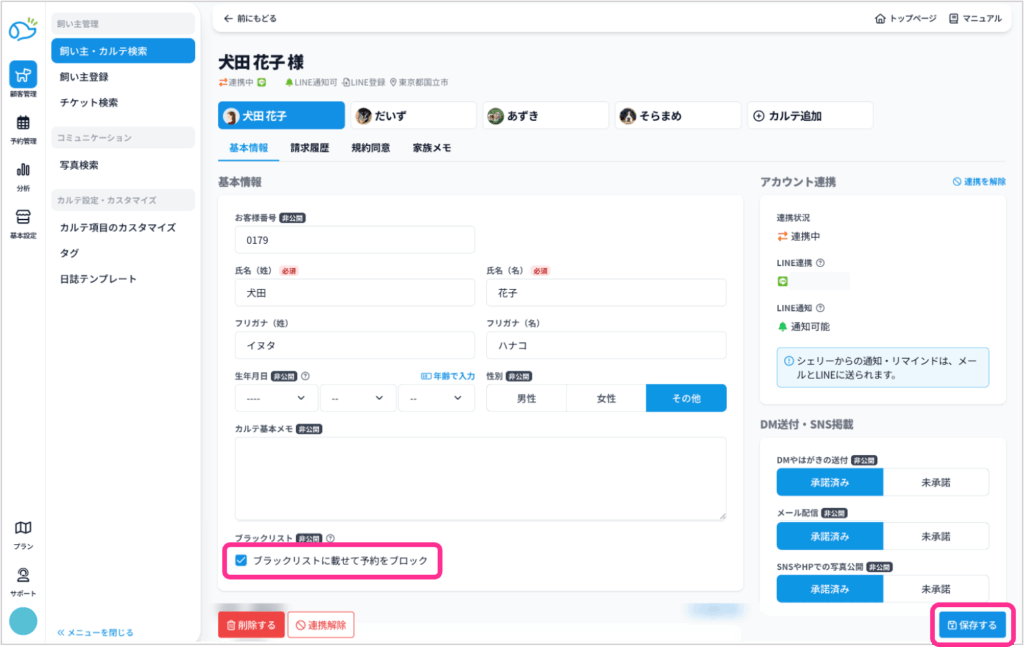Screen dimensions: 1024x647
Task: Set DMやはがきの送付 to 未承諾
Action: click(x=936, y=482)
